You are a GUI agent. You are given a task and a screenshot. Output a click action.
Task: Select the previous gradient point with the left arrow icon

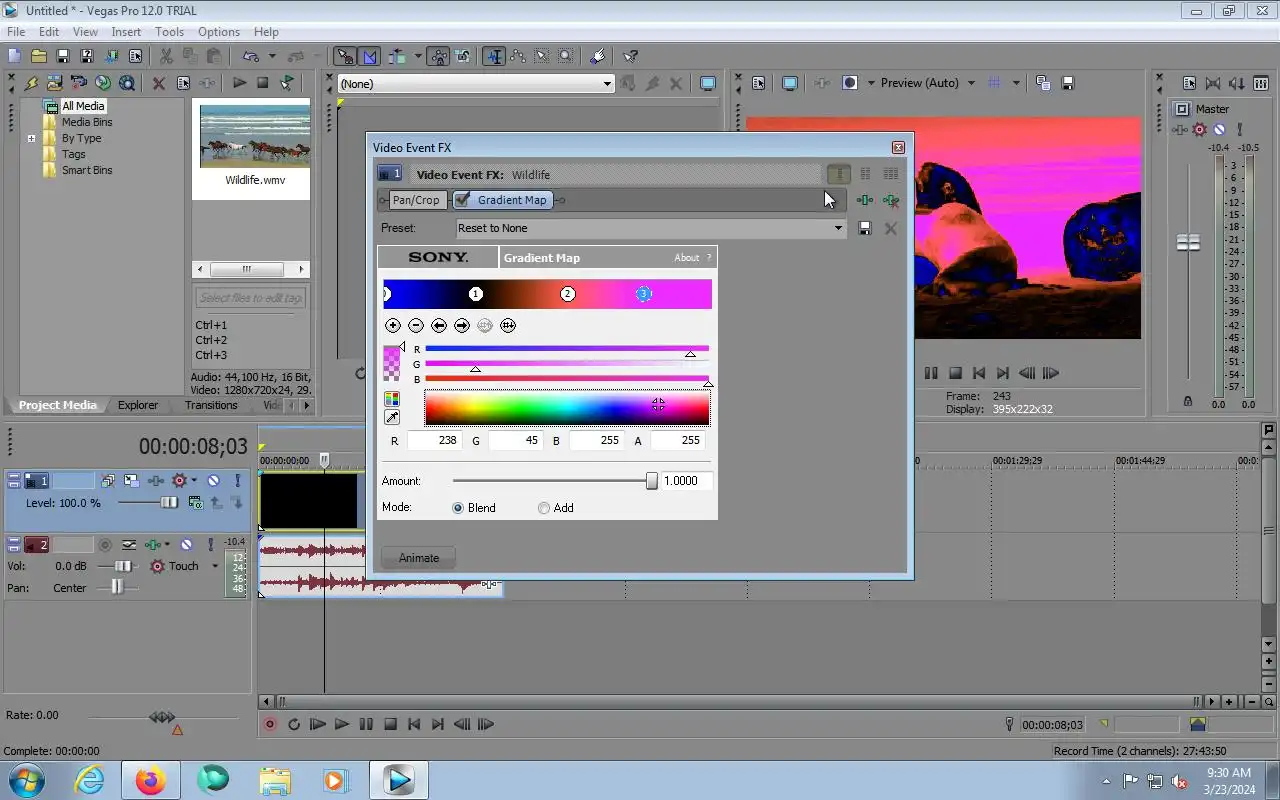coord(439,325)
